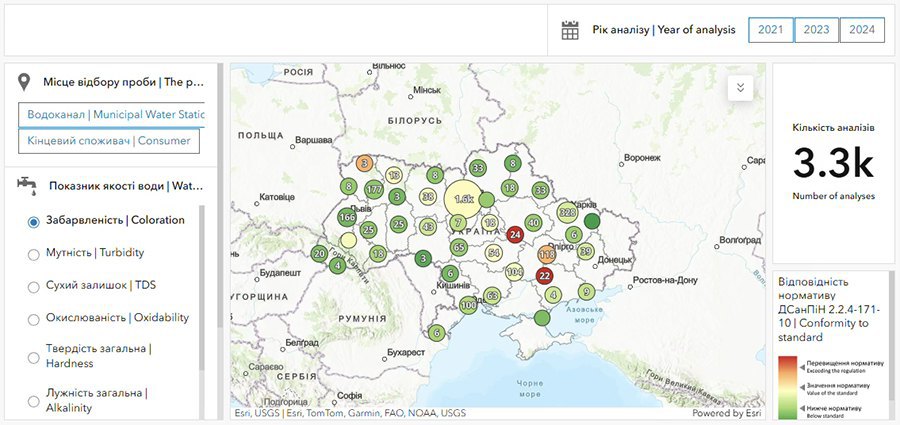The height and width of the screenshot is (425, 900).
Task: Click the location pin icon for sampling place
Action: point(26,82)
